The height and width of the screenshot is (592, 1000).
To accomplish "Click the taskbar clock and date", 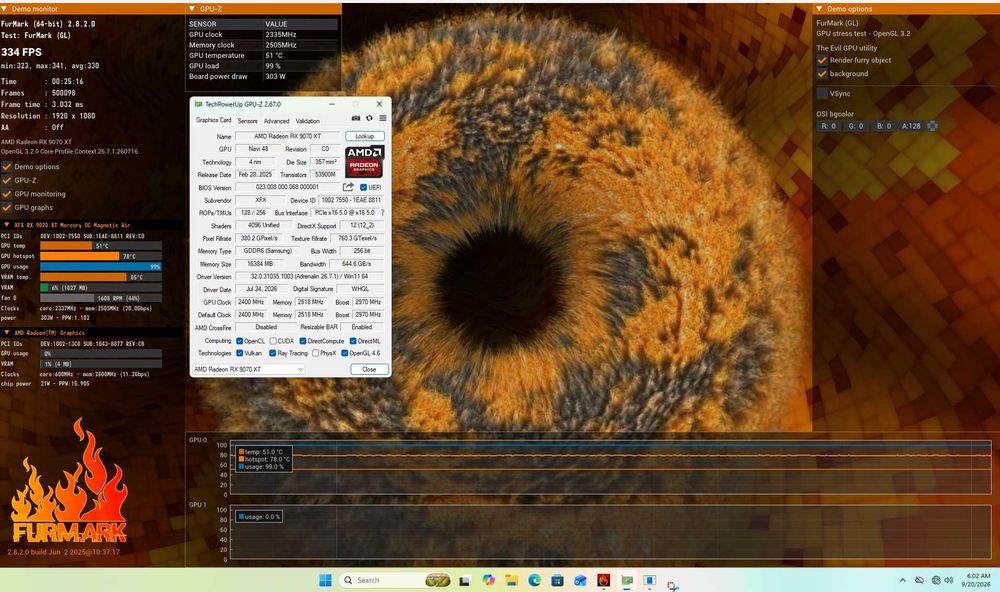I will (x=978, y=580).
